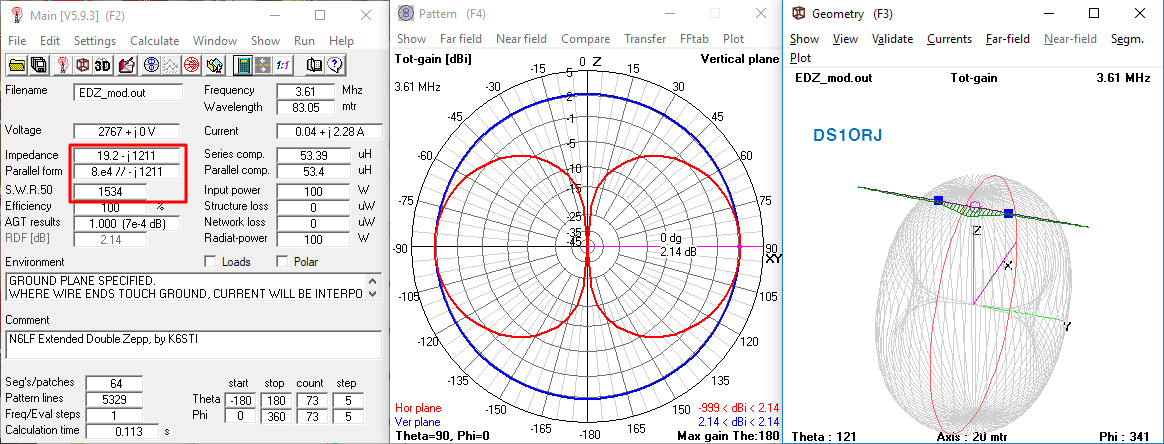Click the folder with house icon

(x=215, y=65)
